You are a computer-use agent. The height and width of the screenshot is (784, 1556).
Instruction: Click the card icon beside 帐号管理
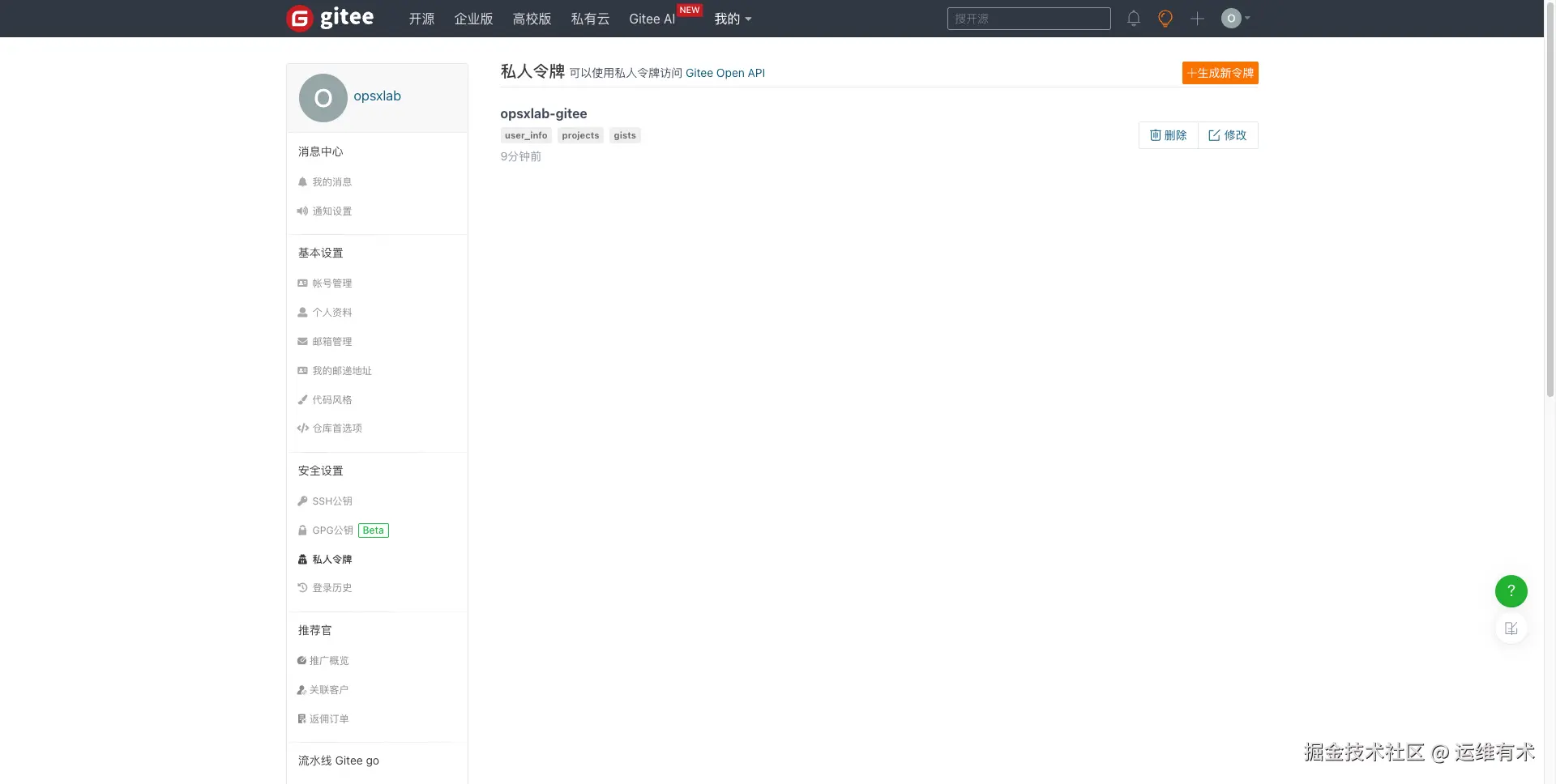click(302, 283)
